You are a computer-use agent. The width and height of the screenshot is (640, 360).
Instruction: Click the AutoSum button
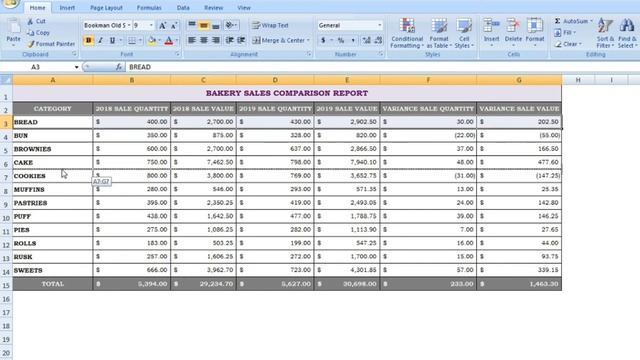click(x=571, y=21)
